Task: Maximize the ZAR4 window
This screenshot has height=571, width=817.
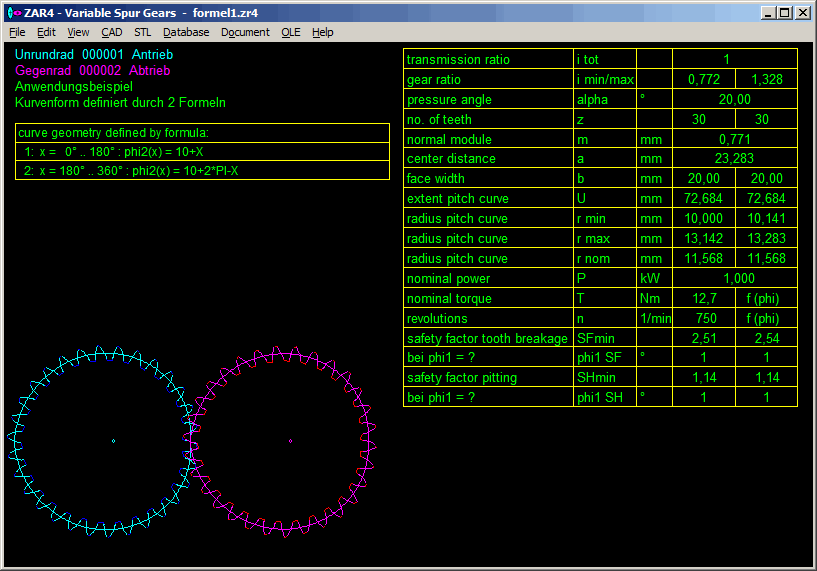Action: click(784, 13)
